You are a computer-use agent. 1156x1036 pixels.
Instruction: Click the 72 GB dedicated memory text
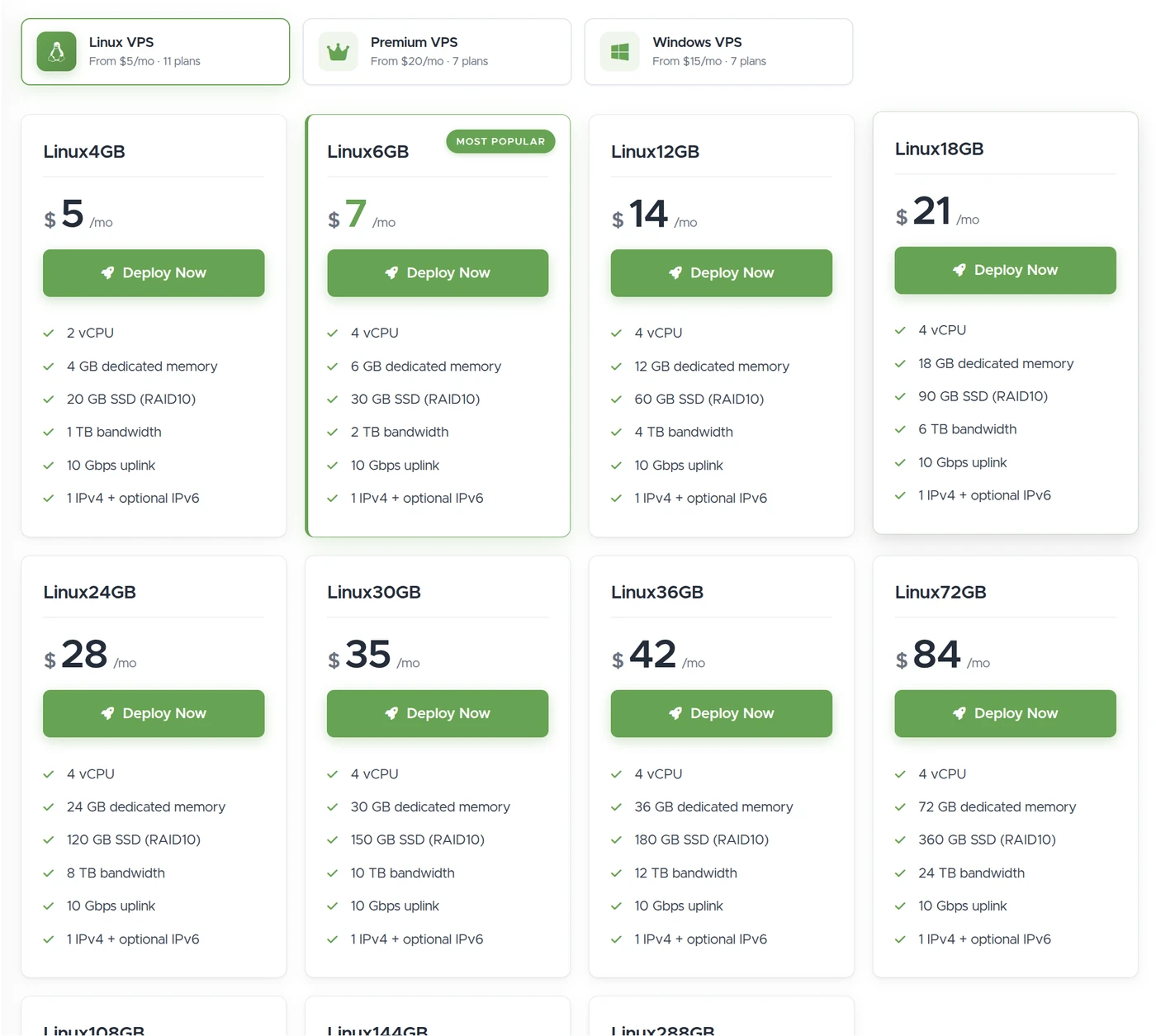click(997, 807)
